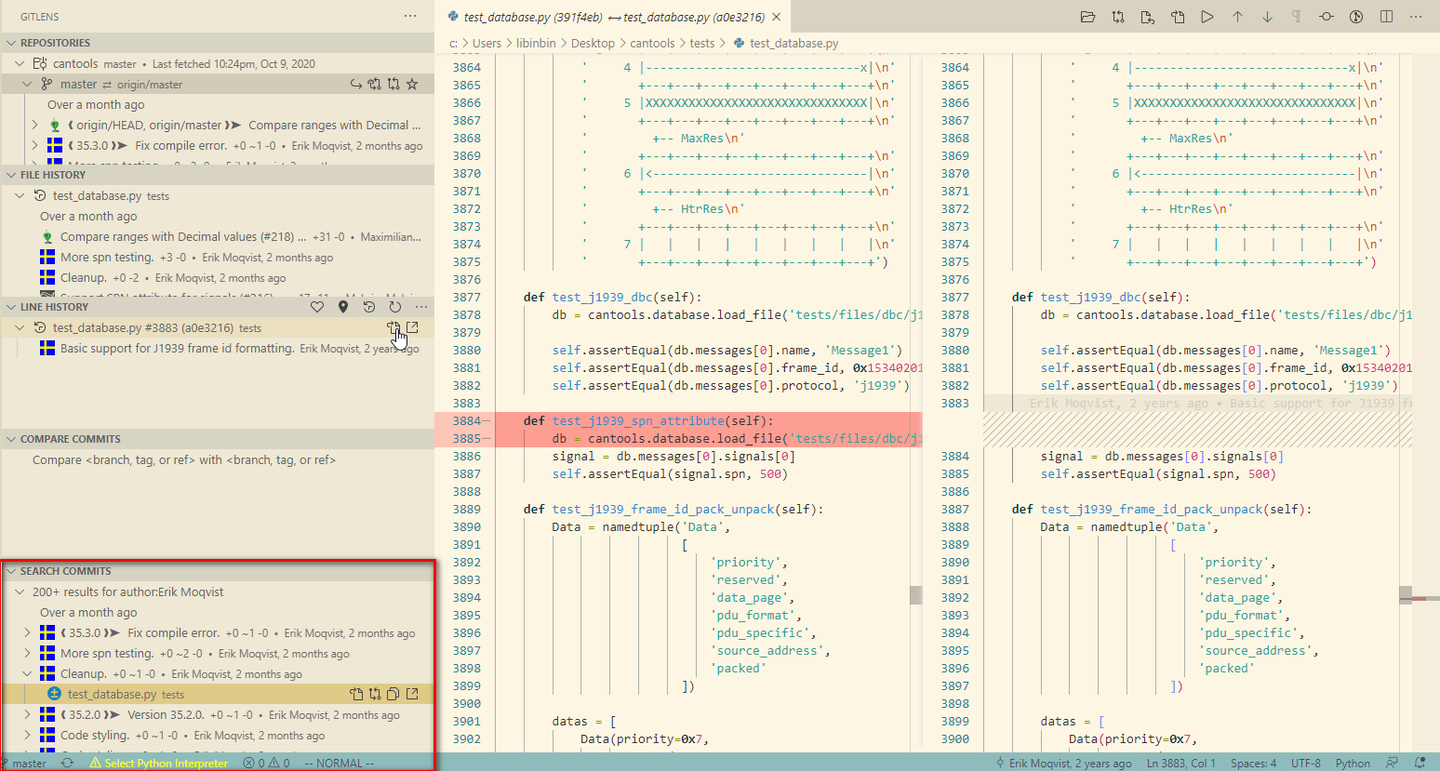The height and width of the screenshot is (771, 1440).
Task: Go to next change with down arrow
Action: pyautogui.click(x=1268, y=17)
